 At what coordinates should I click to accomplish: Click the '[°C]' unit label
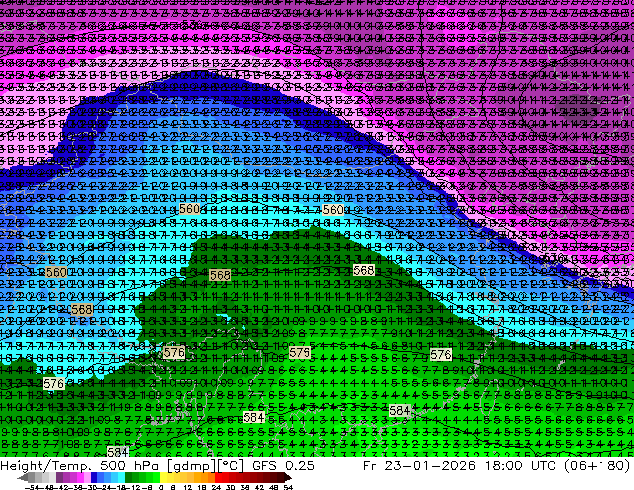click(230, 466)
